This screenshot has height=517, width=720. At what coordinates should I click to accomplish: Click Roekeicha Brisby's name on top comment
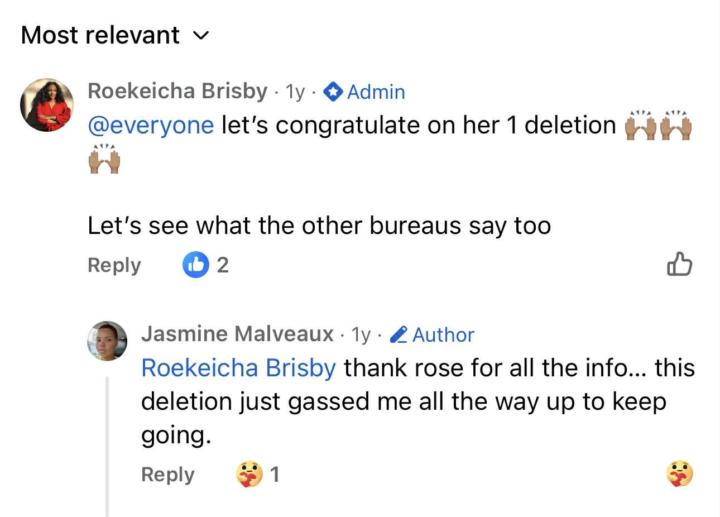point(179,91)
